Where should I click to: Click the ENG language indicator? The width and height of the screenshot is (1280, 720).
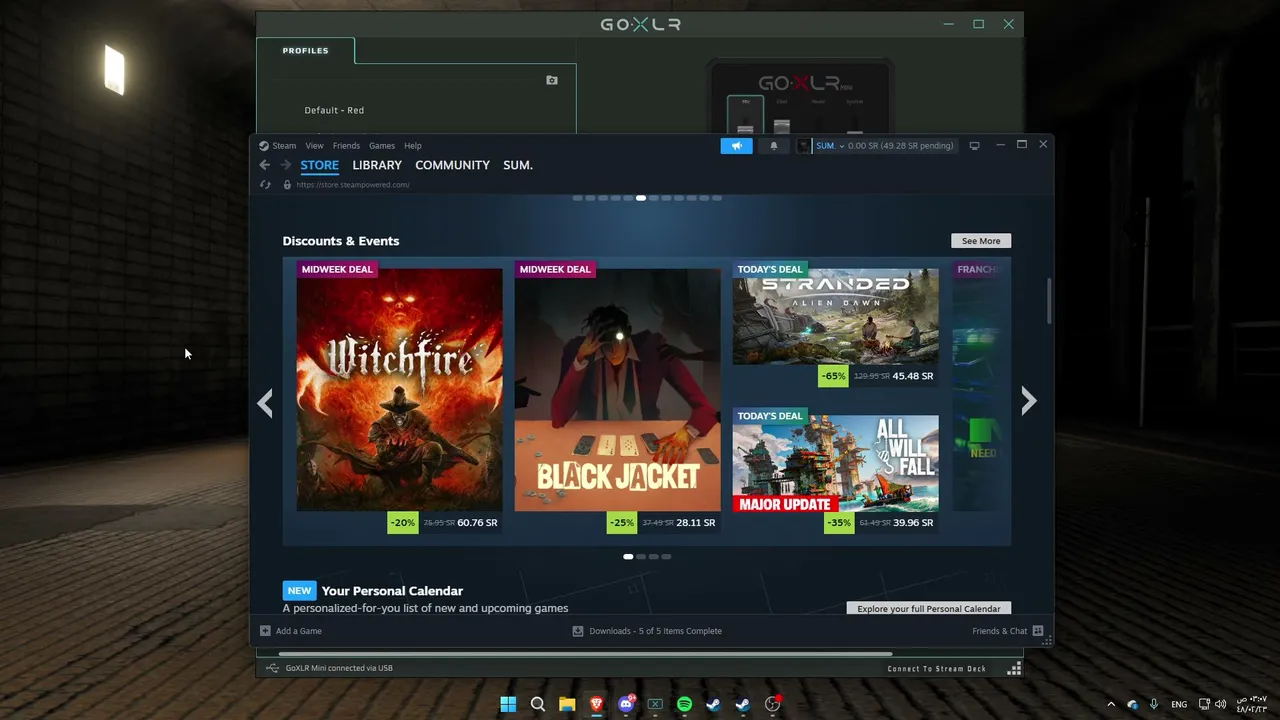(1179, 704)
